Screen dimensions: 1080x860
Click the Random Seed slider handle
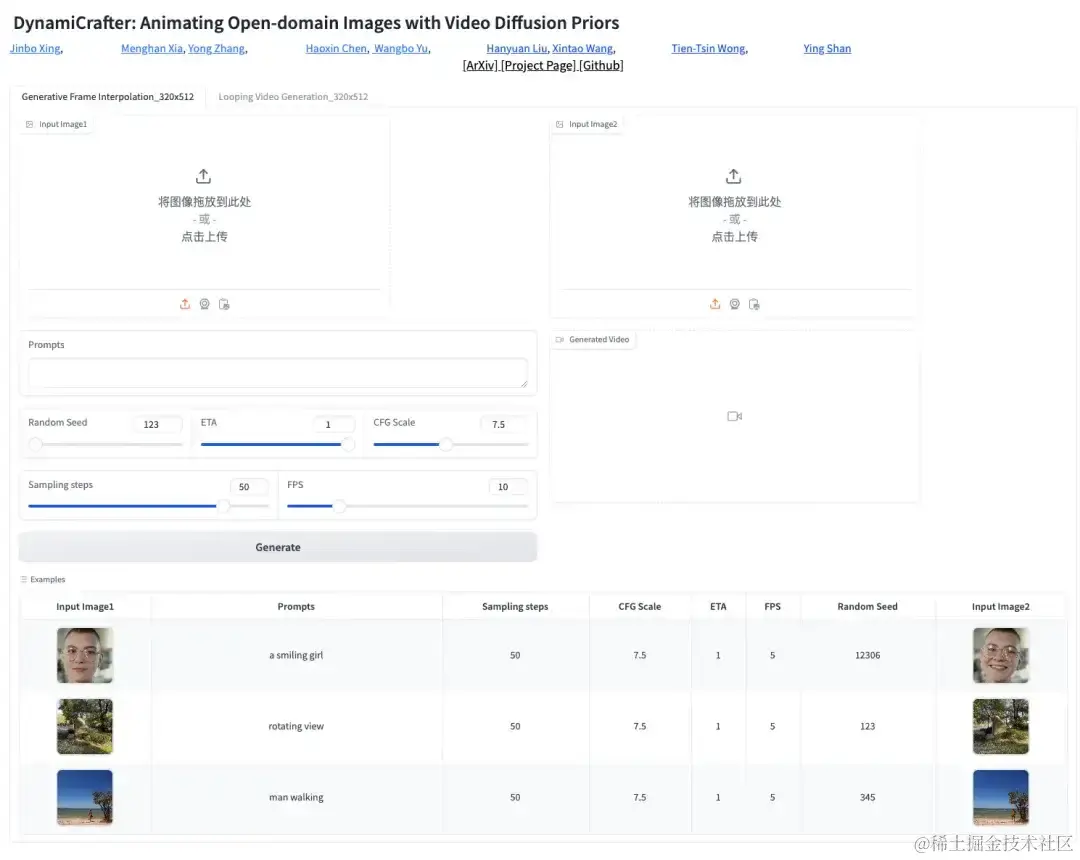tap(36, 444)
